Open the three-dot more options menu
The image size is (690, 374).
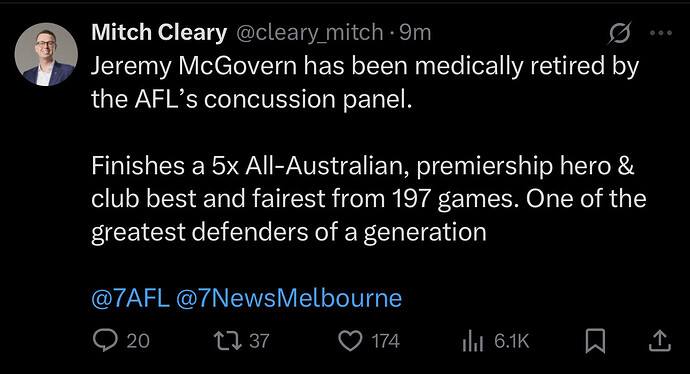(661, 33)
